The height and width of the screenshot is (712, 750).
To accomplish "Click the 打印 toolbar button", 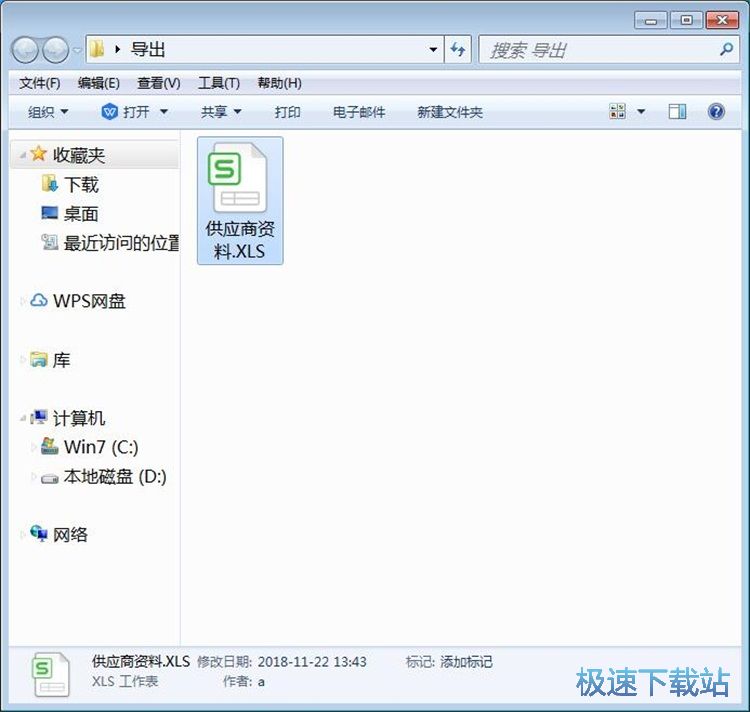I will (287, 112).
